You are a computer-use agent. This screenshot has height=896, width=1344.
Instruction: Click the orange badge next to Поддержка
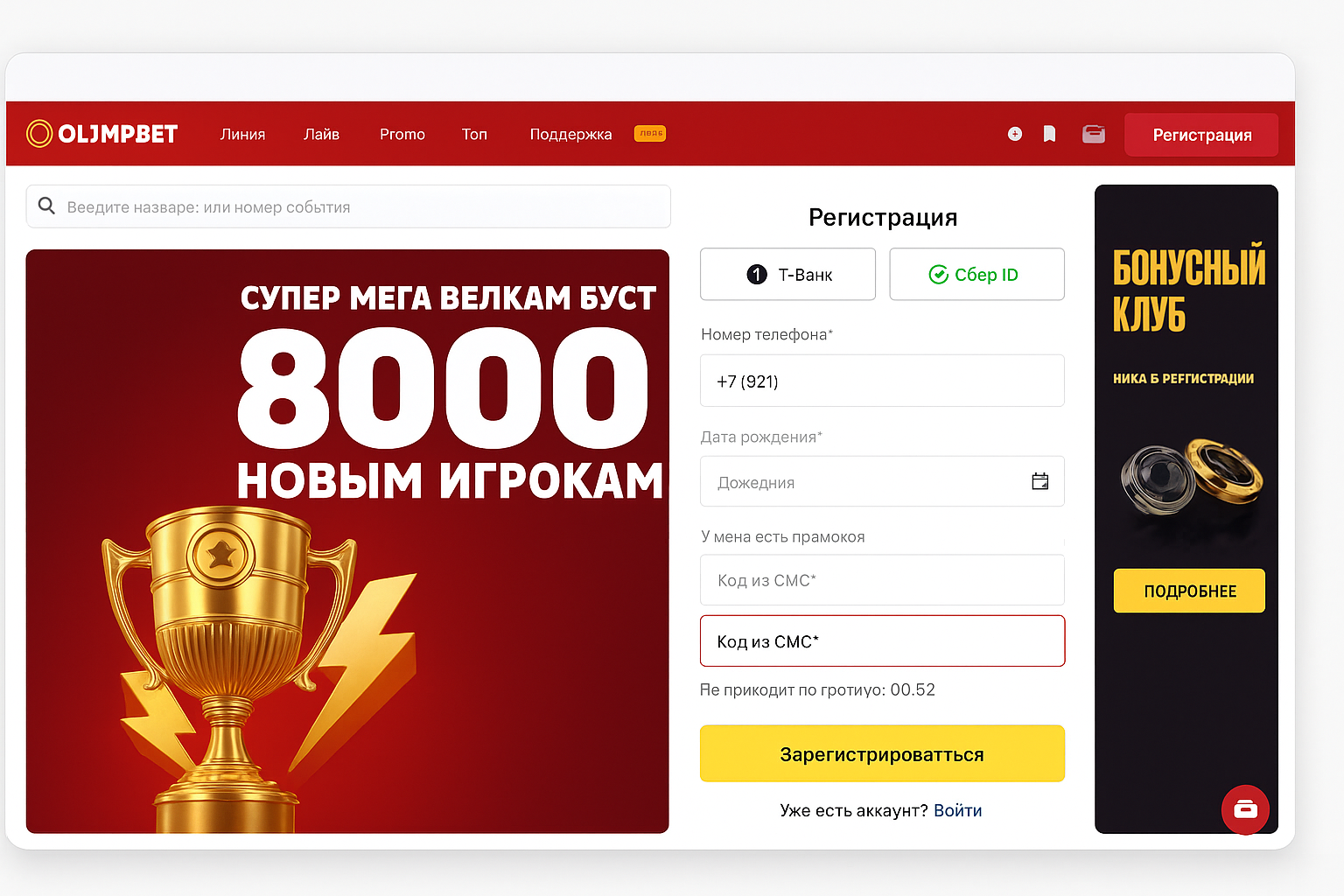tap(650, 133)
